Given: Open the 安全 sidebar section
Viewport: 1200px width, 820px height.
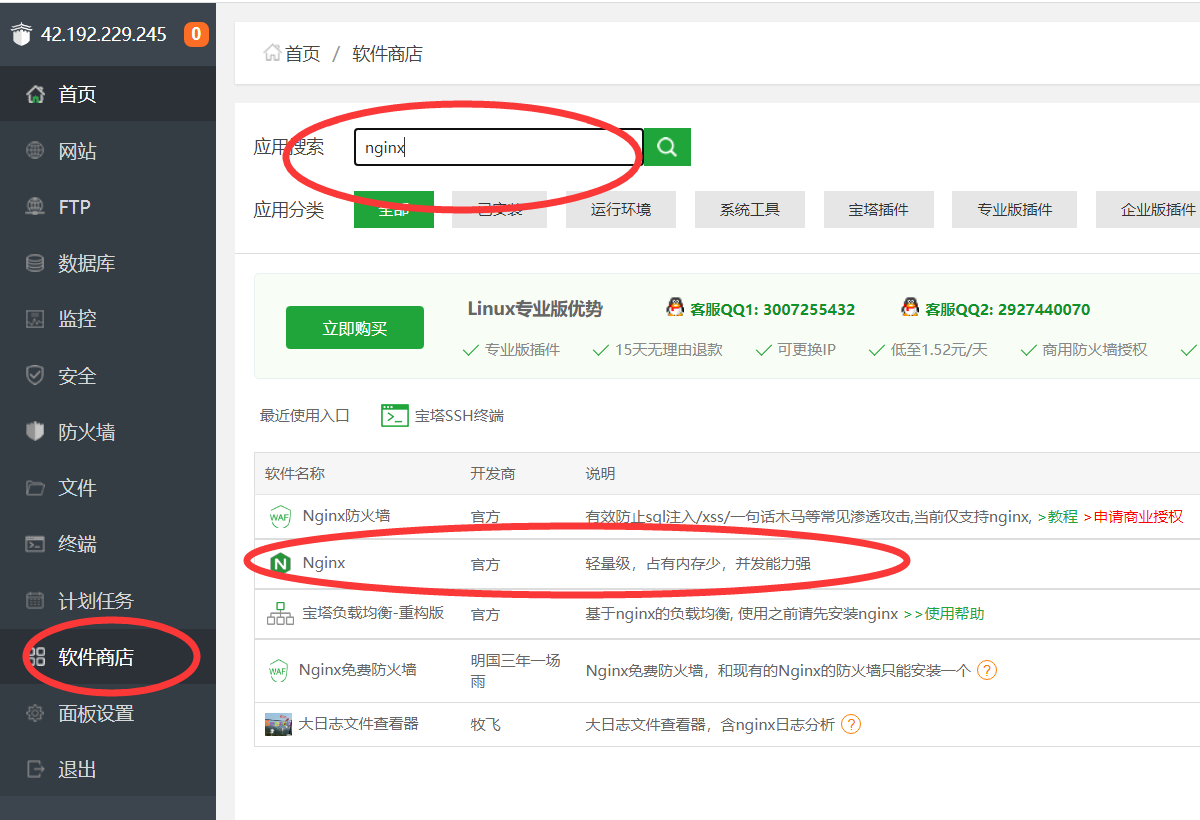Looking at the screenshot, I should point(108,376).
